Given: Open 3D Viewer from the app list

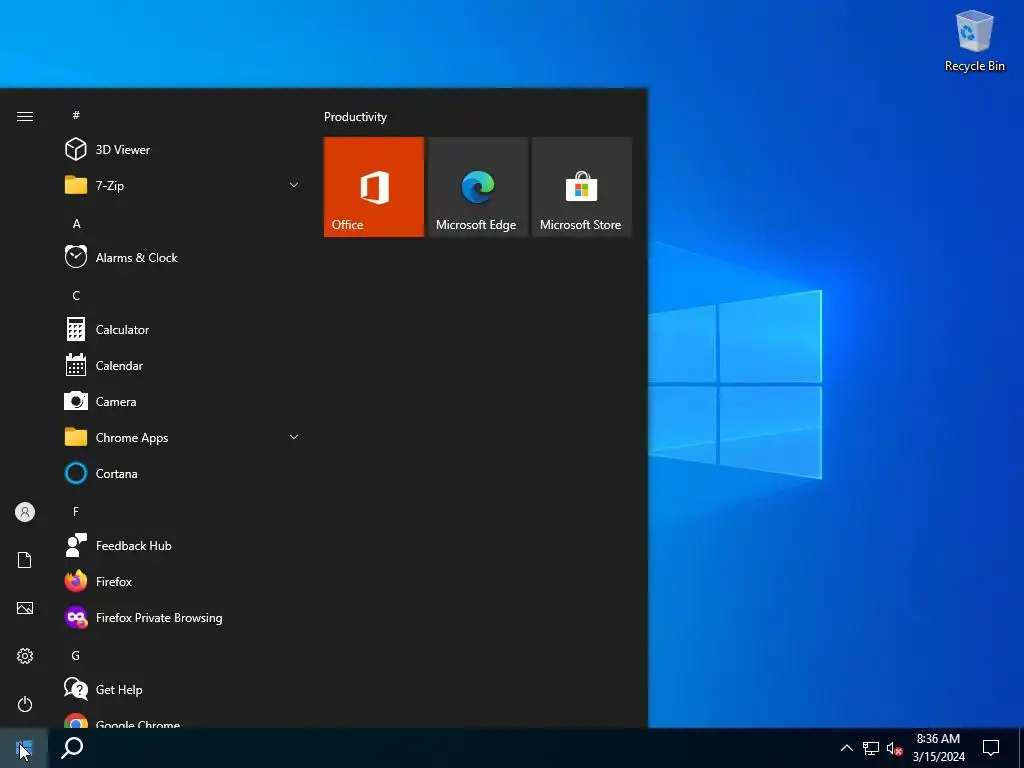Looking at the screenshot, I should point(183,150).
